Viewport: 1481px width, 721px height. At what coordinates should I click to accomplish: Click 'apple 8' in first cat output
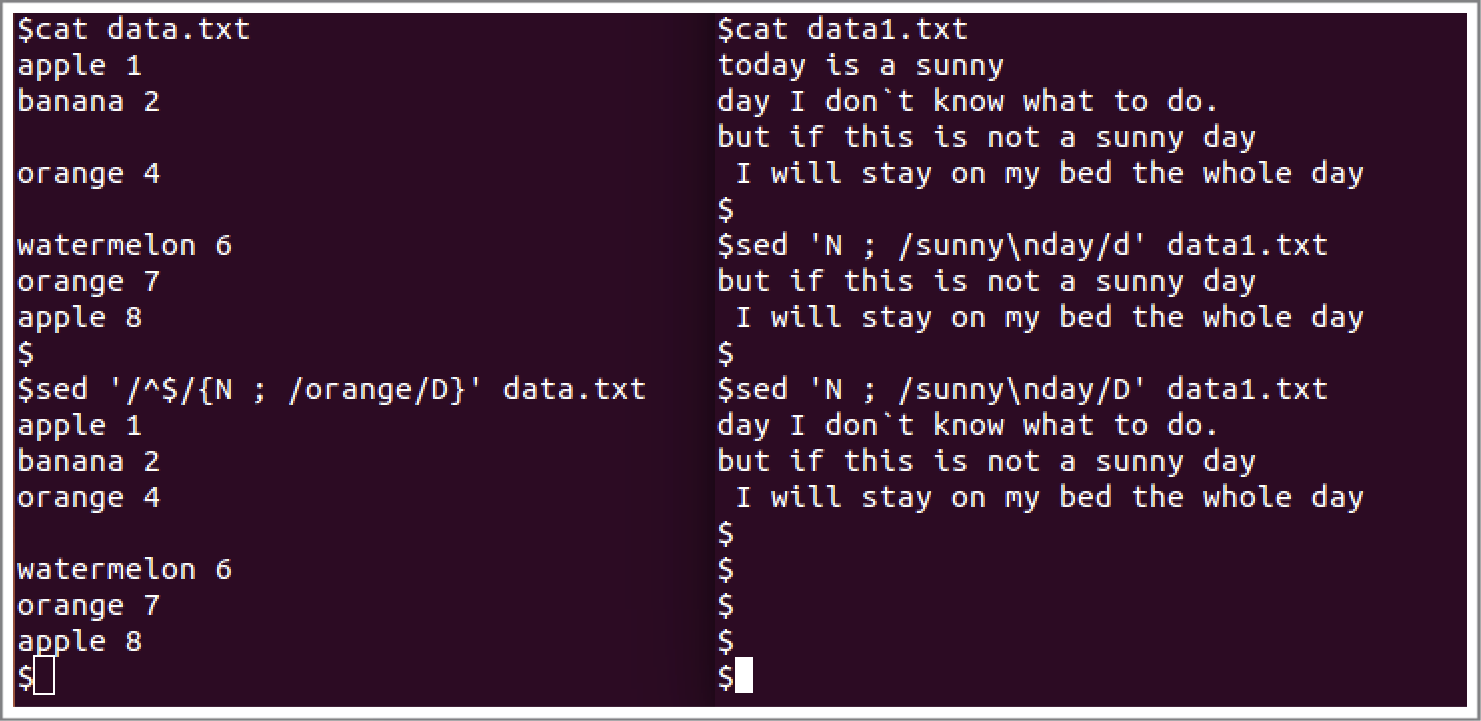click(80, 317)
